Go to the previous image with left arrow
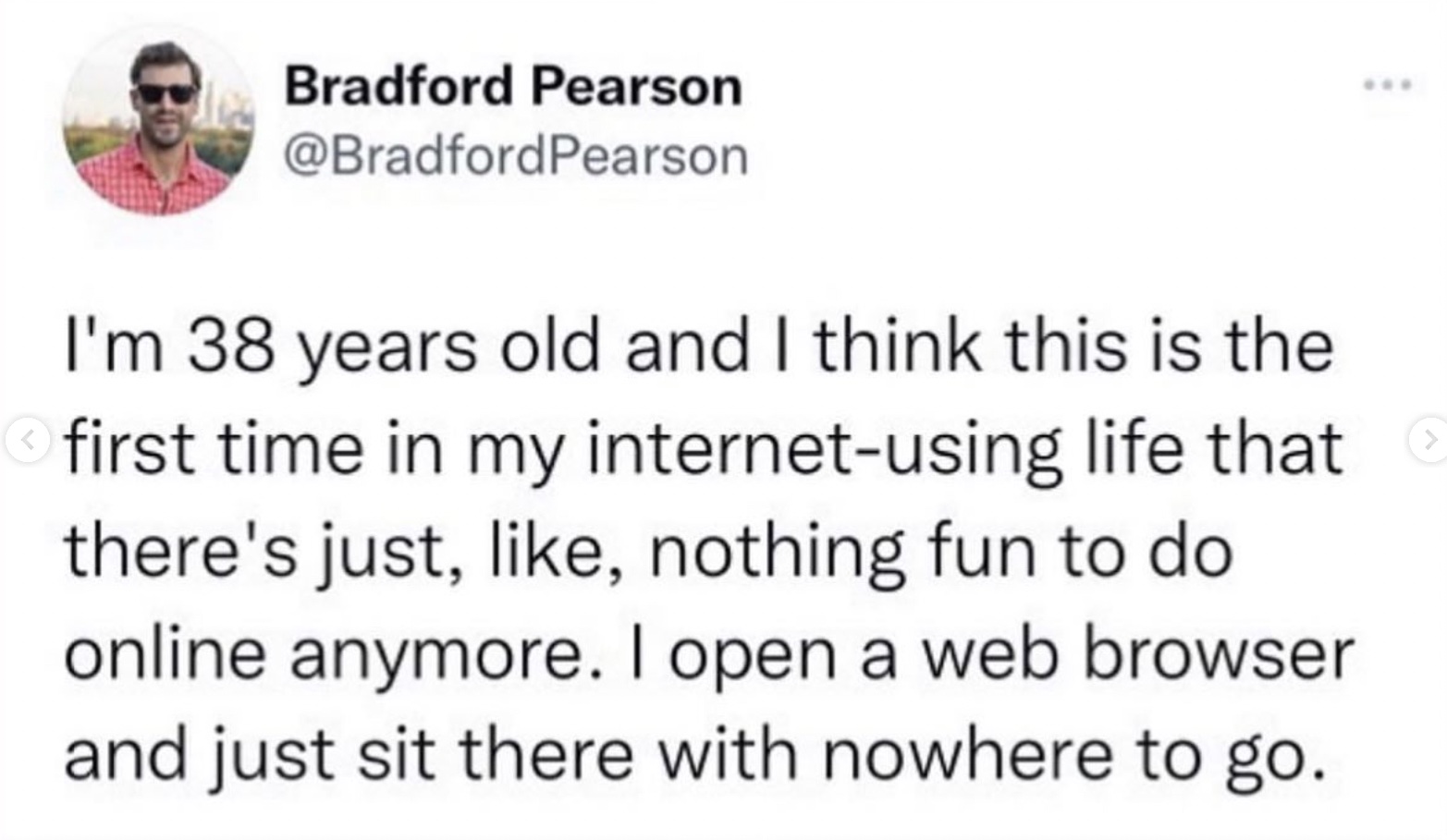This screenshot has height=840, width=1447. pos(27,441)
